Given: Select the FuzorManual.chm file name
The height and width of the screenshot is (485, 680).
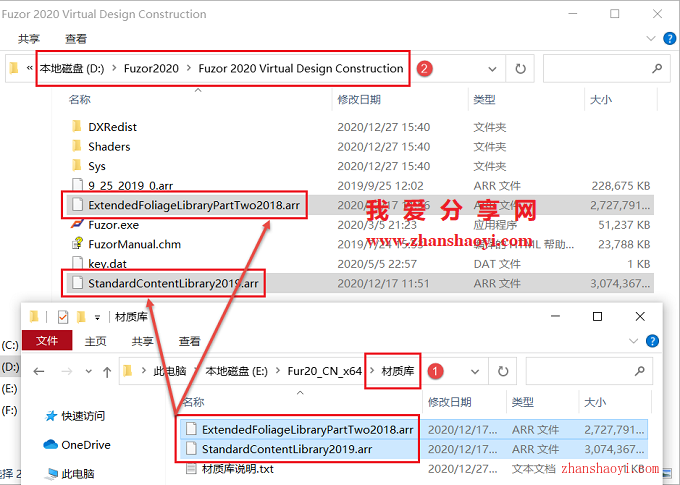Looking at the screenshot, I should tap(134, 244).
